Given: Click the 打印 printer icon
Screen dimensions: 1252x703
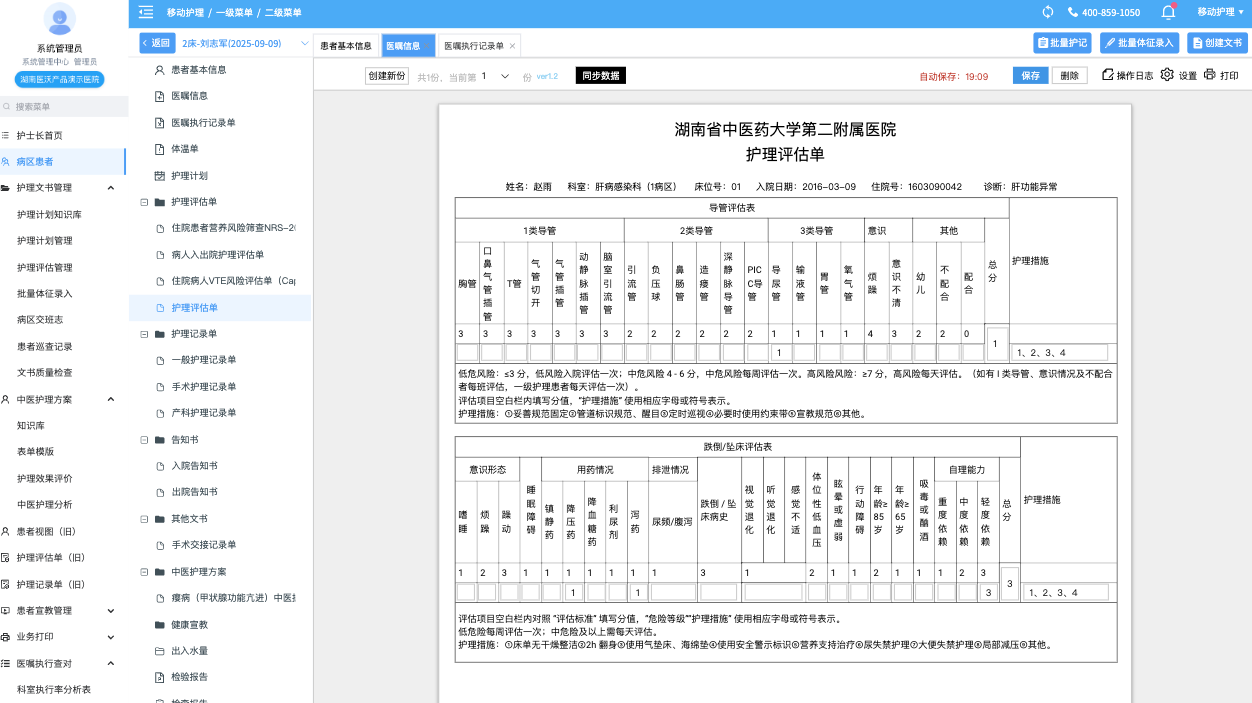Looking at the screenshot, I should tap(1210, 75).
